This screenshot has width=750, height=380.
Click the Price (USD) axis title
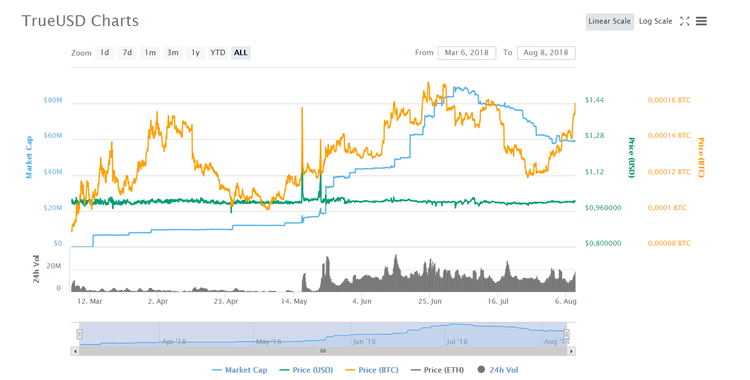[x=631, y=157]
